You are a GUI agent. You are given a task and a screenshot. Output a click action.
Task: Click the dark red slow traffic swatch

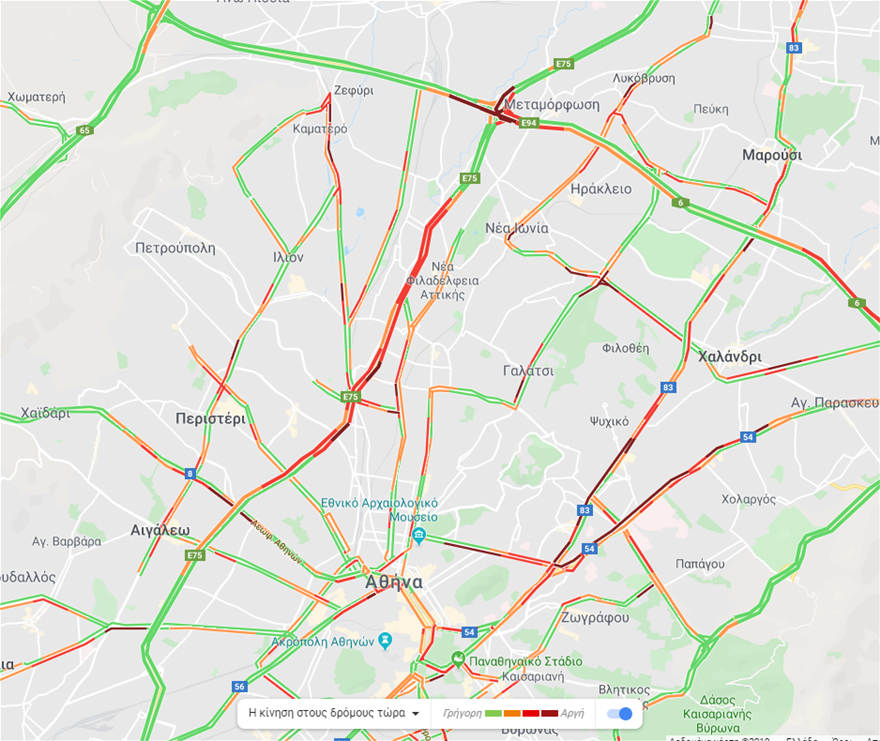pos(549,713)
